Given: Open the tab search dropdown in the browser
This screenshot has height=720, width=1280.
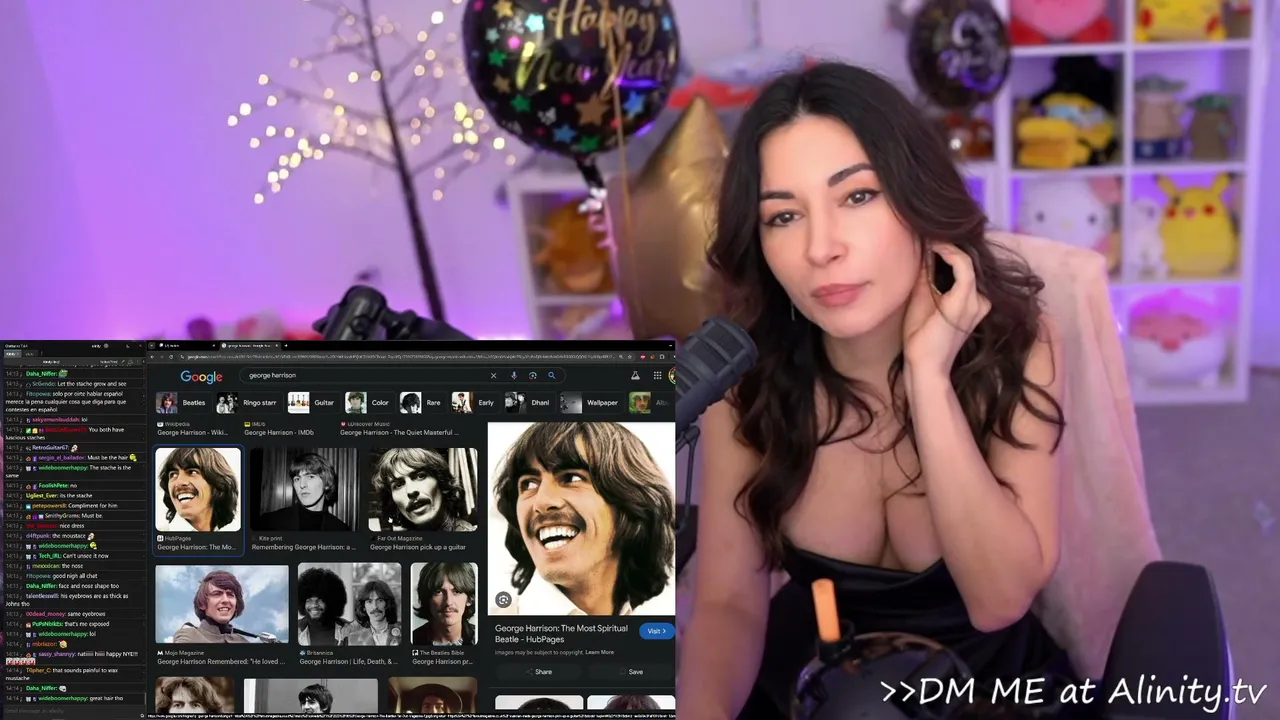Looking at the screenshot, I should pos(153,346).
